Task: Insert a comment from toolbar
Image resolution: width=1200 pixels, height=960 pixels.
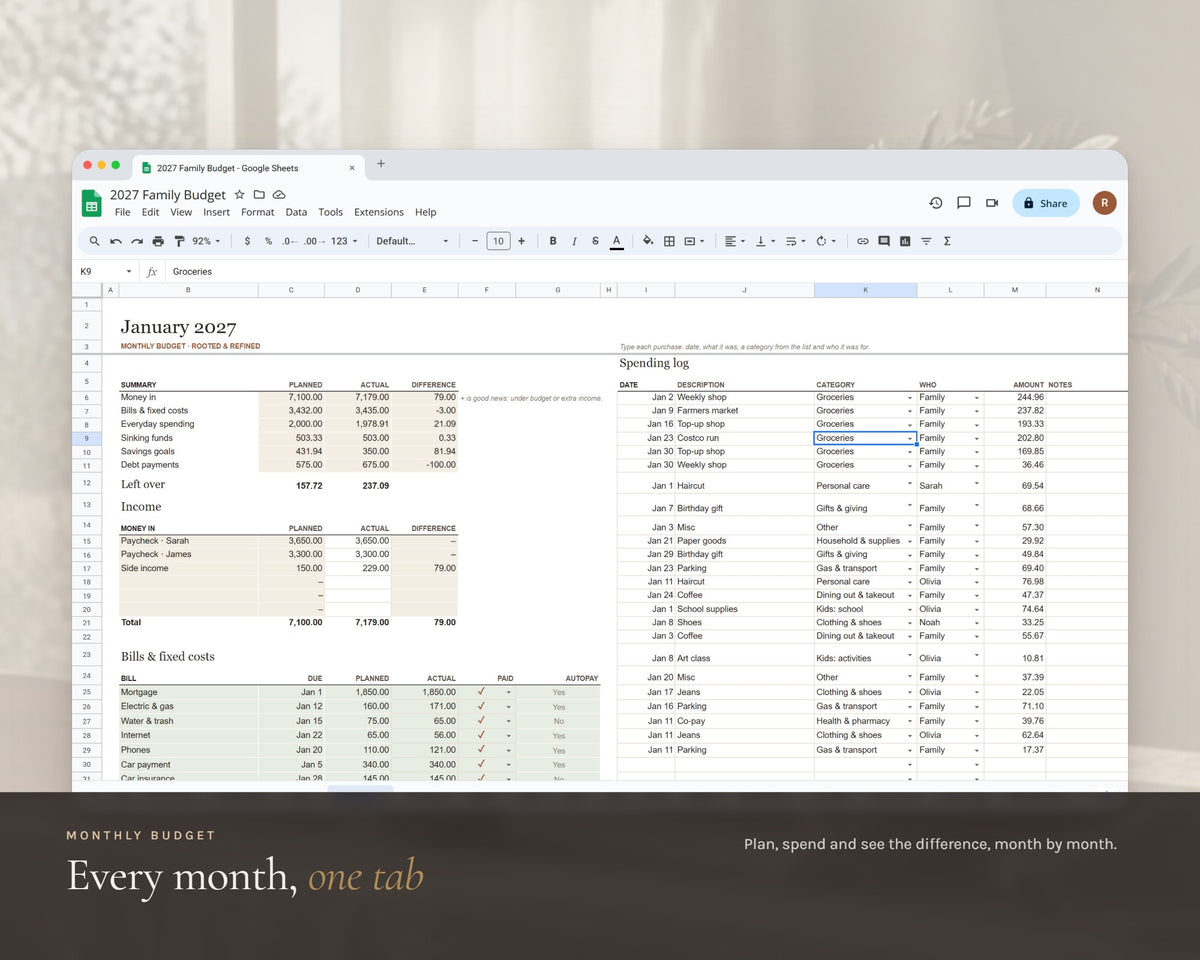Action: (884, 241)
